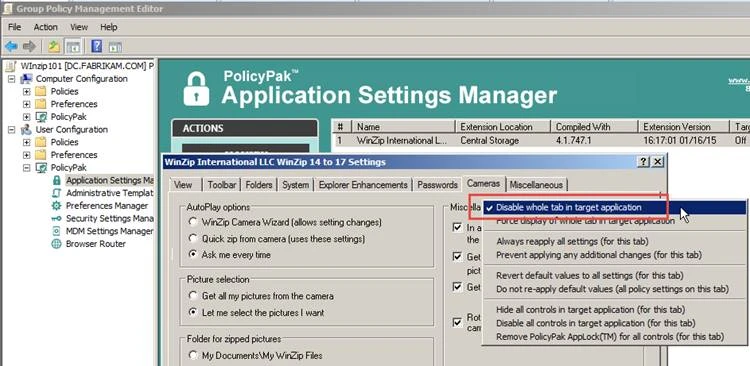
Task: Choose Prevent applying any additional changes
Action: pos(615,255)
